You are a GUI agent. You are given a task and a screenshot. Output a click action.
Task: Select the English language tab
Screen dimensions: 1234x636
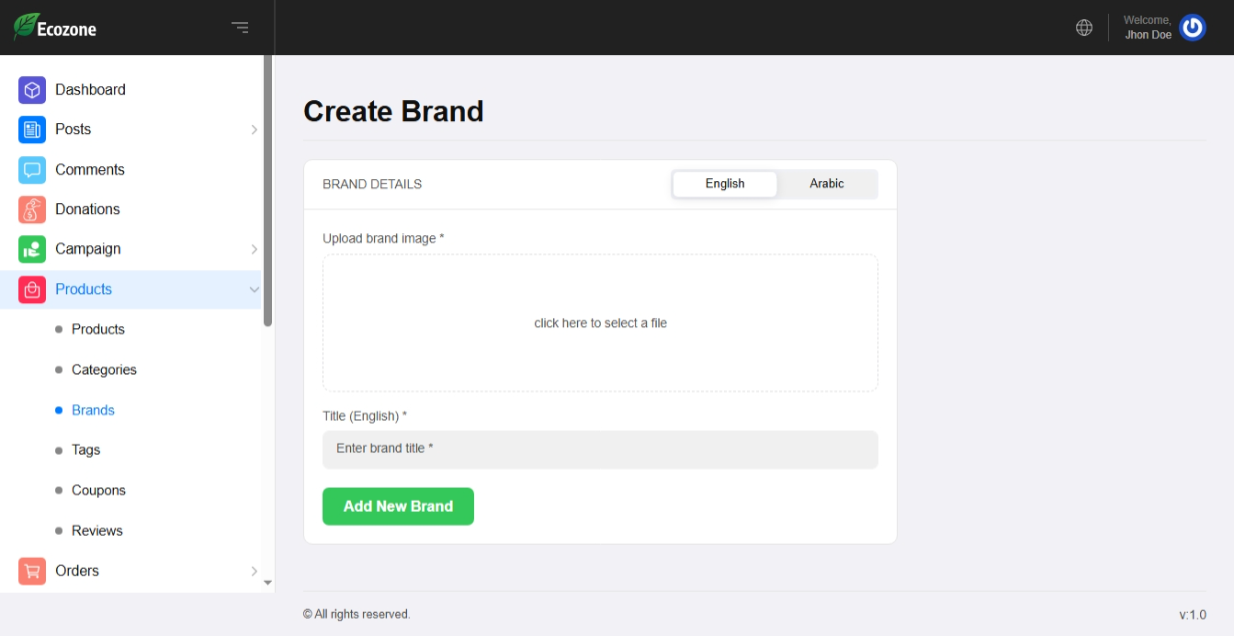point(725,184)
